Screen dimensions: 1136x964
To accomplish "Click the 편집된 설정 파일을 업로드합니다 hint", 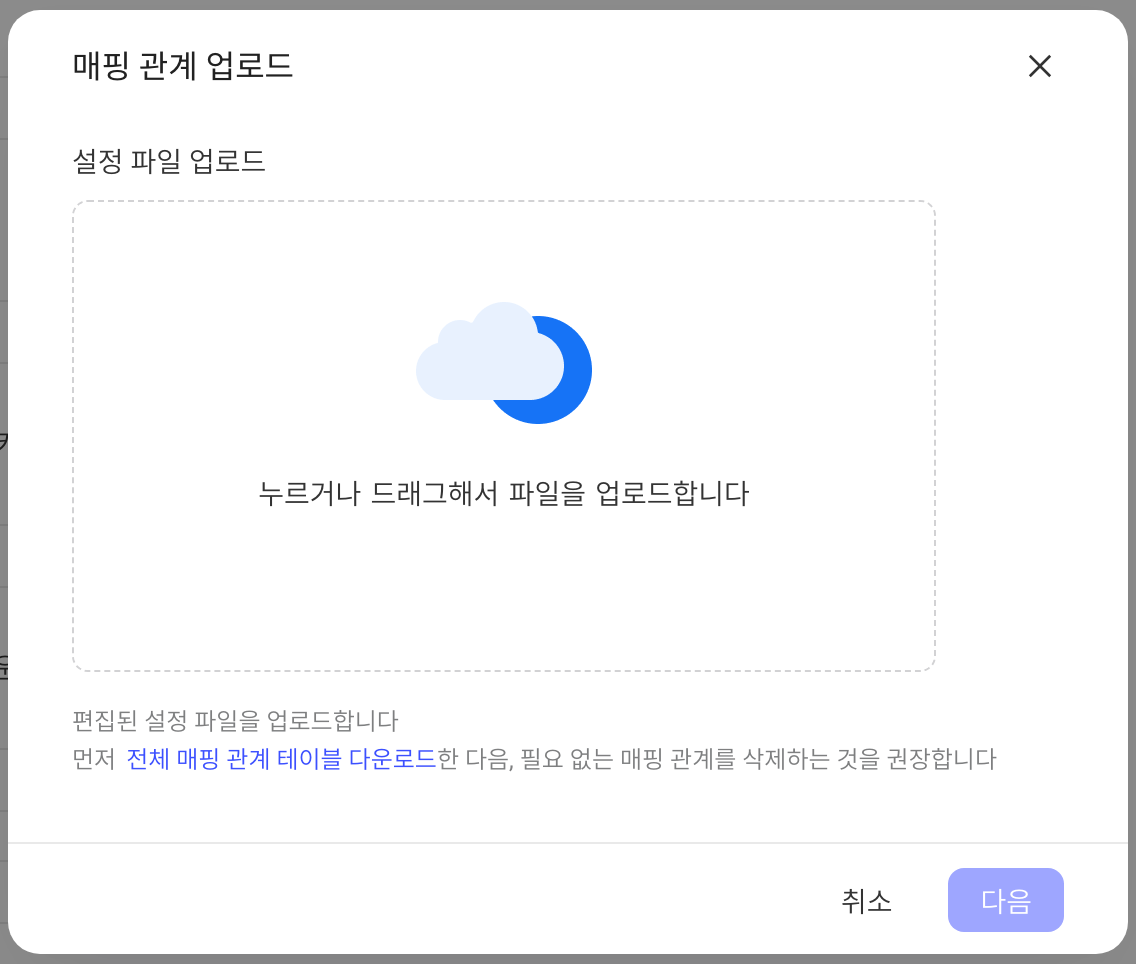I will point(235,720).
